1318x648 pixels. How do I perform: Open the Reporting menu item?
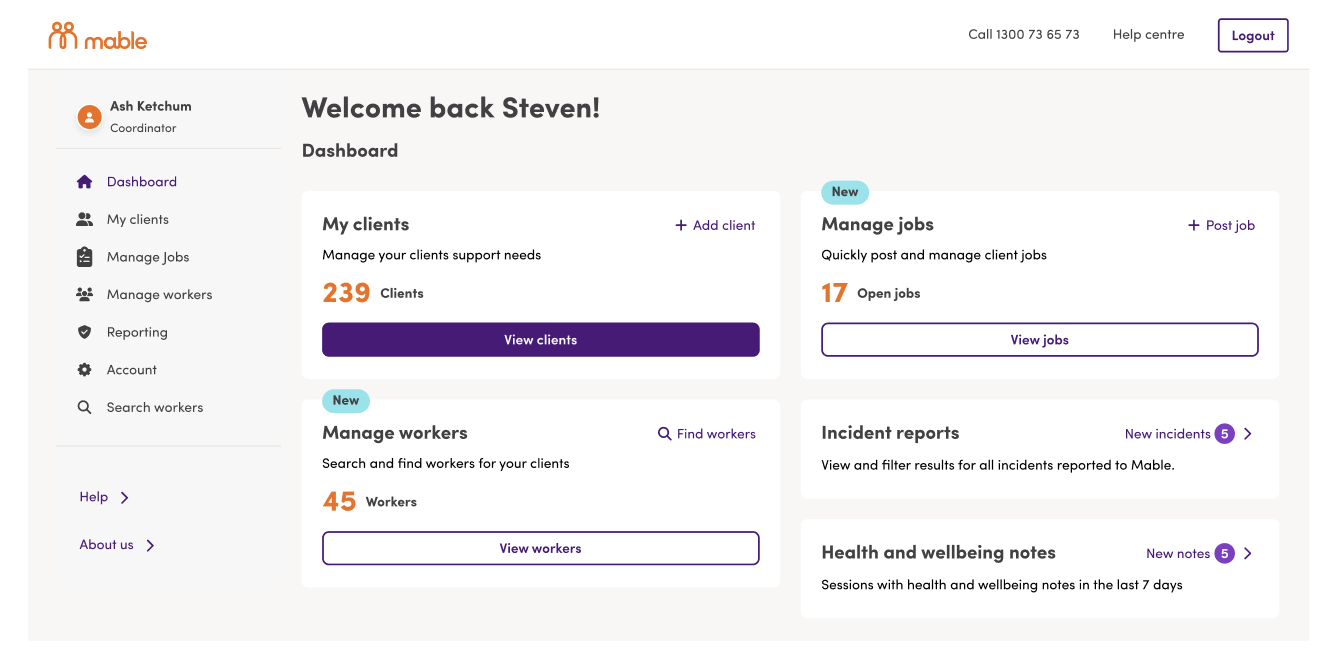click(x=137, y=332)
